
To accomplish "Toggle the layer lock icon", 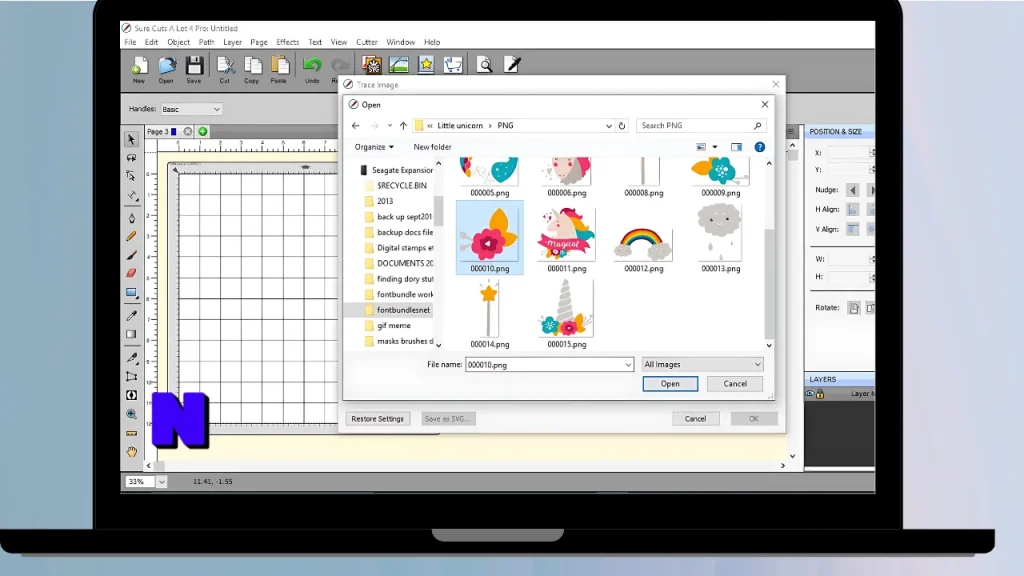I will click(820, 394).
